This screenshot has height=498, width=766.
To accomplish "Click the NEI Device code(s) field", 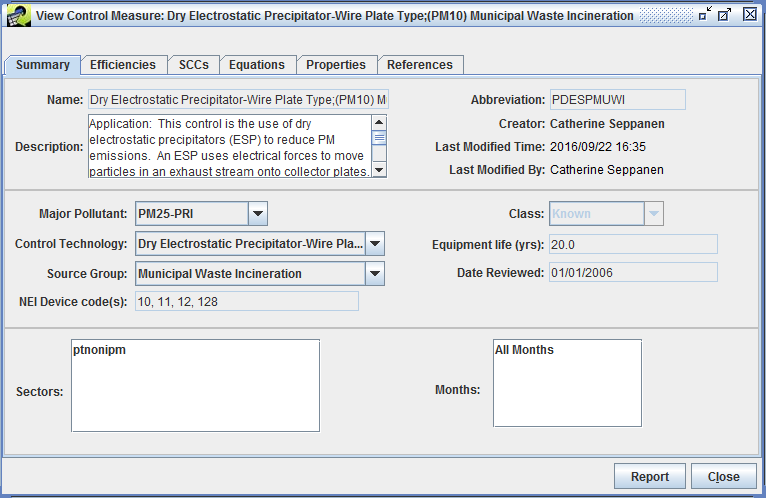I will click(247, 302).
